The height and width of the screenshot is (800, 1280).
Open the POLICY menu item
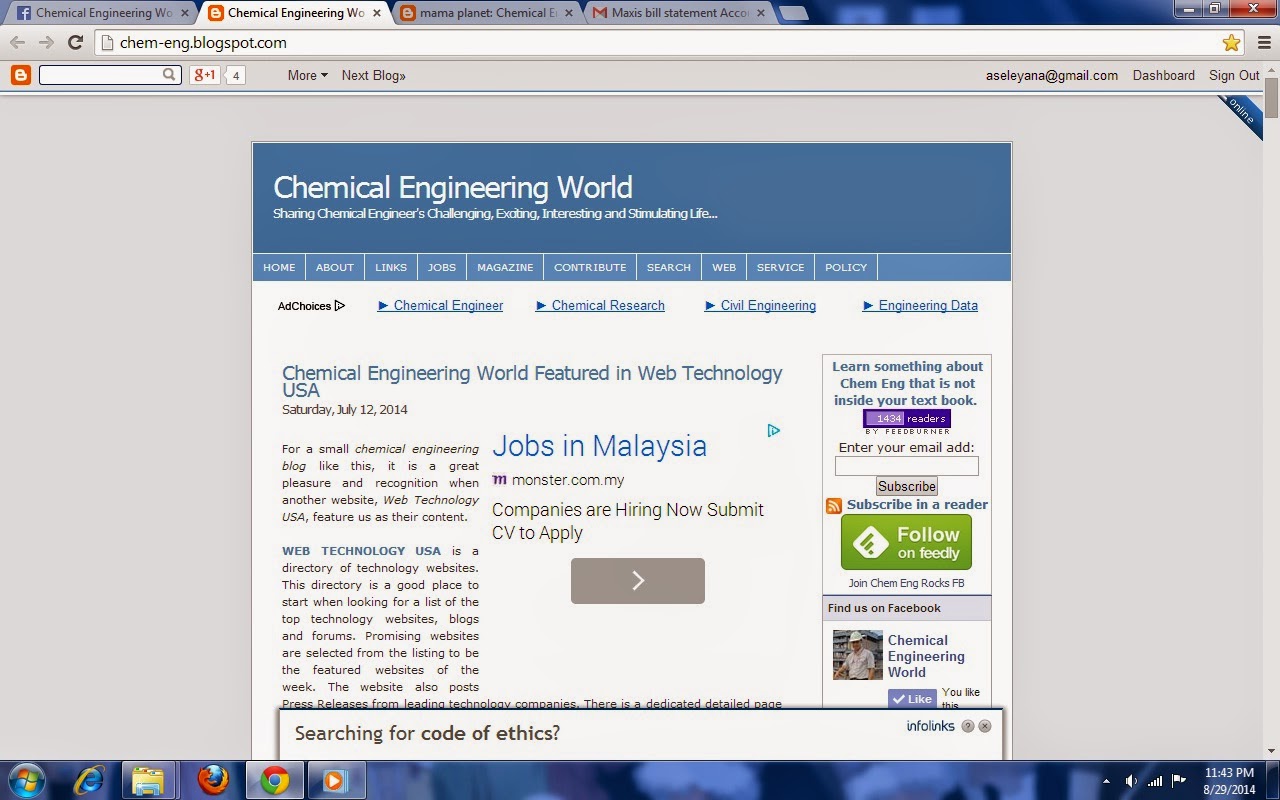tap(846, 267)
